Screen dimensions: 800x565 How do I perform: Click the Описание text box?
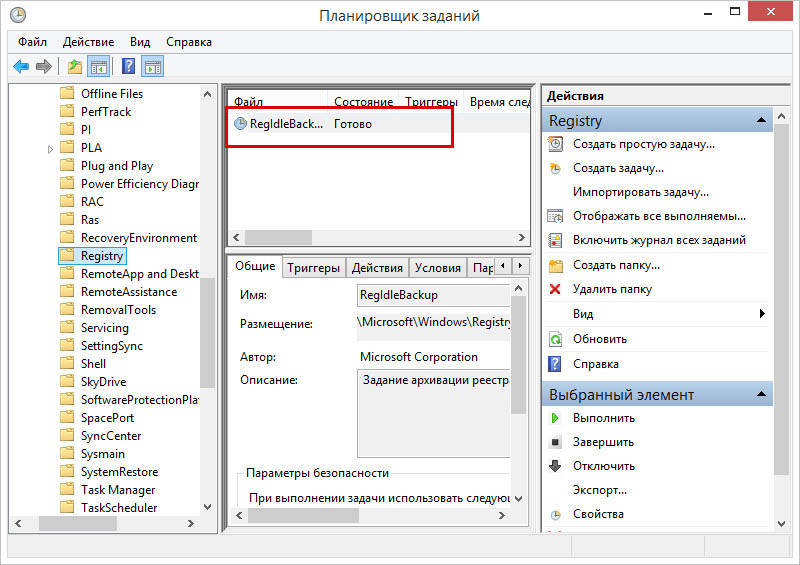tap(433, 413)
